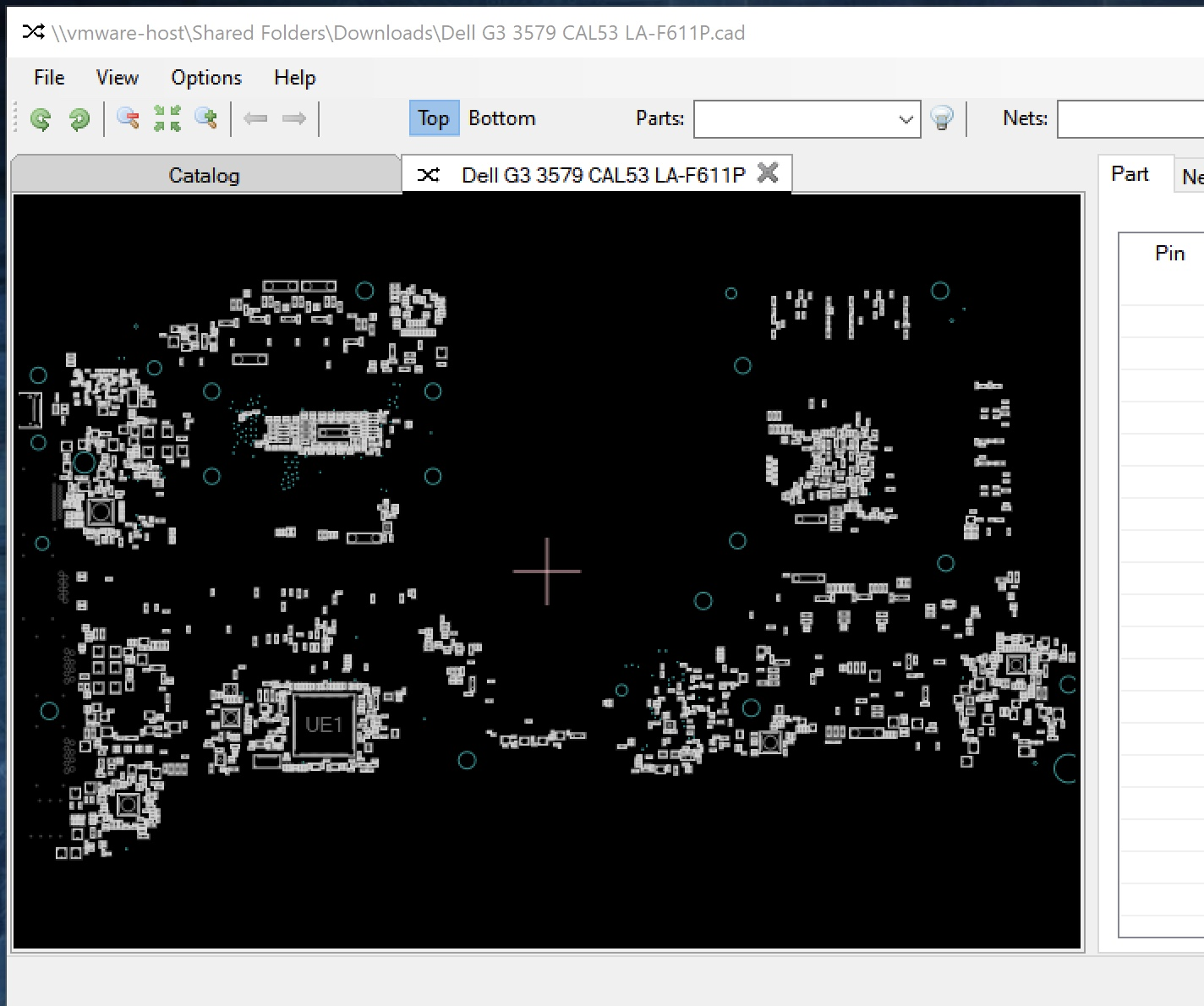
Task: Click the back arrow navigation icon
Action: 255,118
